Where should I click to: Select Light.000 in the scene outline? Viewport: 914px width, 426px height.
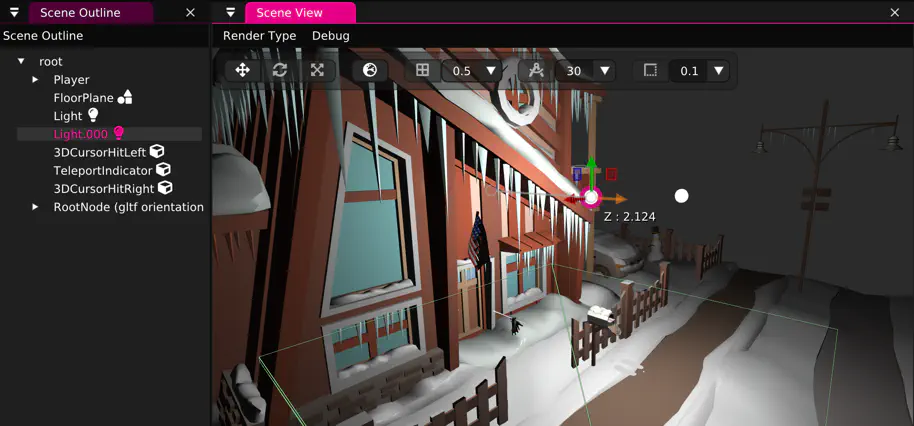(80, 134)
